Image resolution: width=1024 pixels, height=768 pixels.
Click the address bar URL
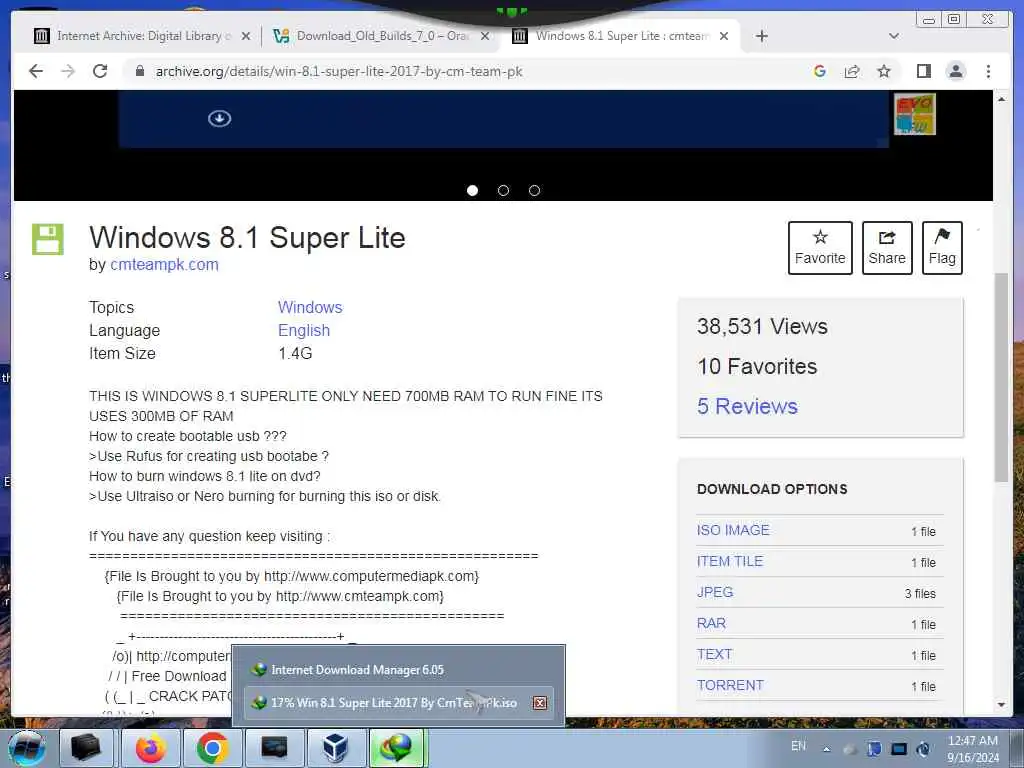pyautogui.click(x=339, y=71)
